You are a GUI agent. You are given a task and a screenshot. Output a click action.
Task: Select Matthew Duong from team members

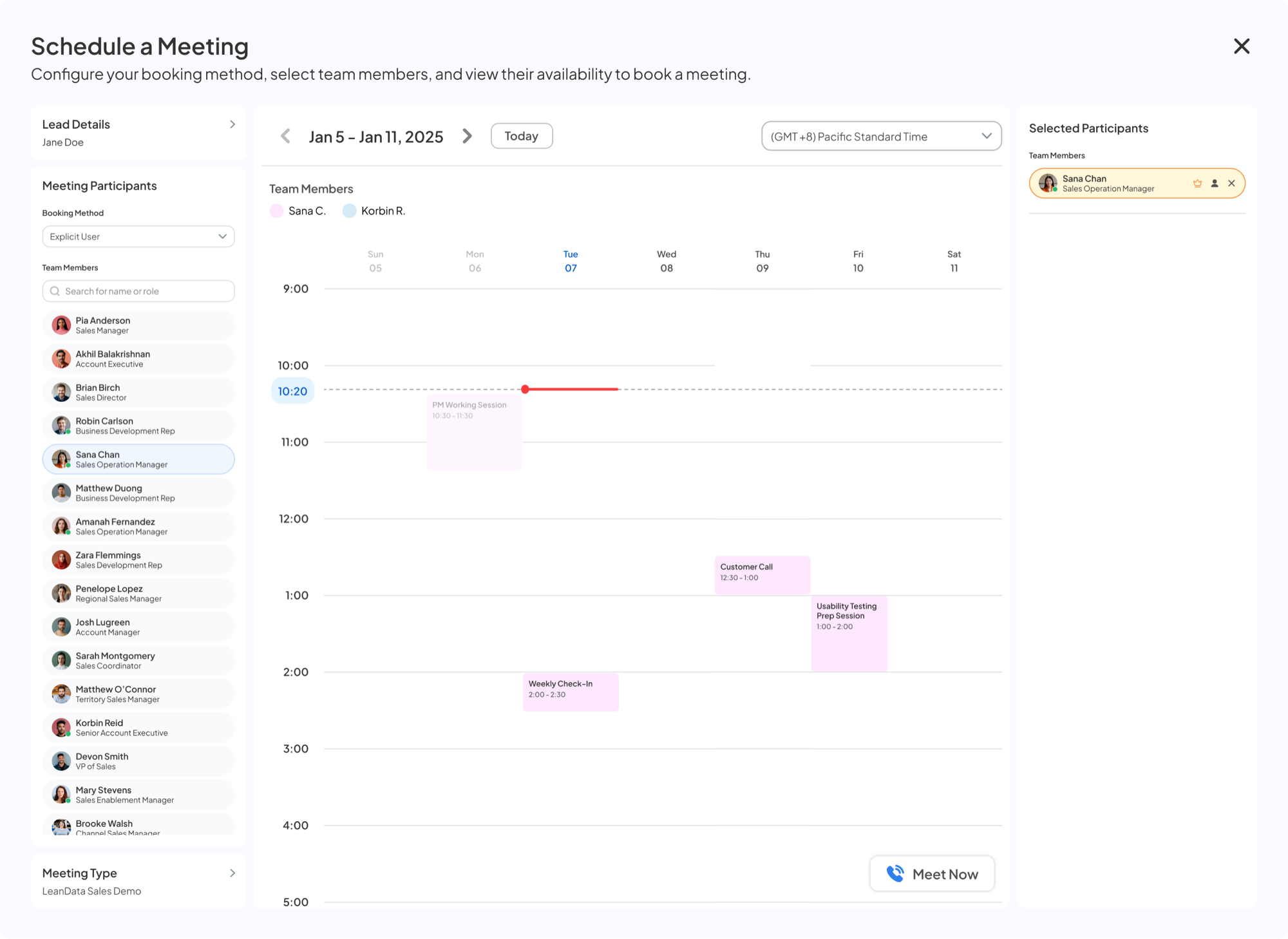[138, 493]
